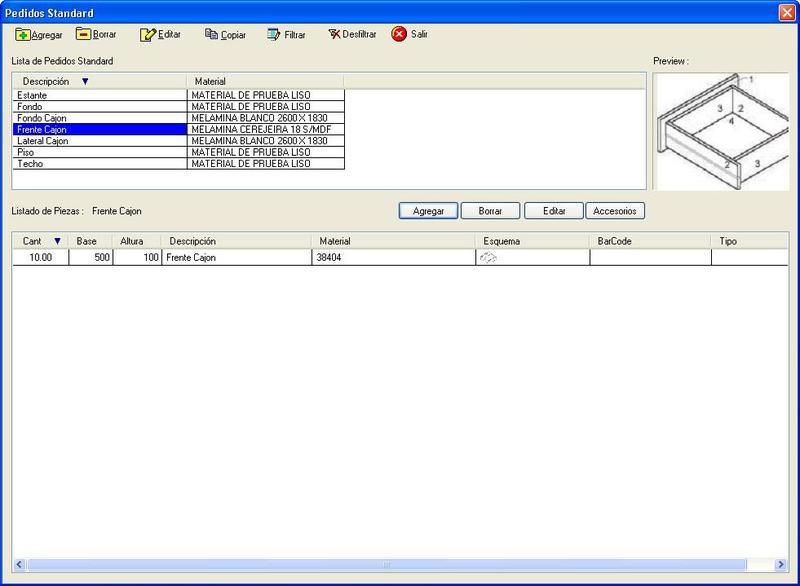Screen dimensions: 800x586
Task: Click the Material column header in order list
Action: point(265,81)
